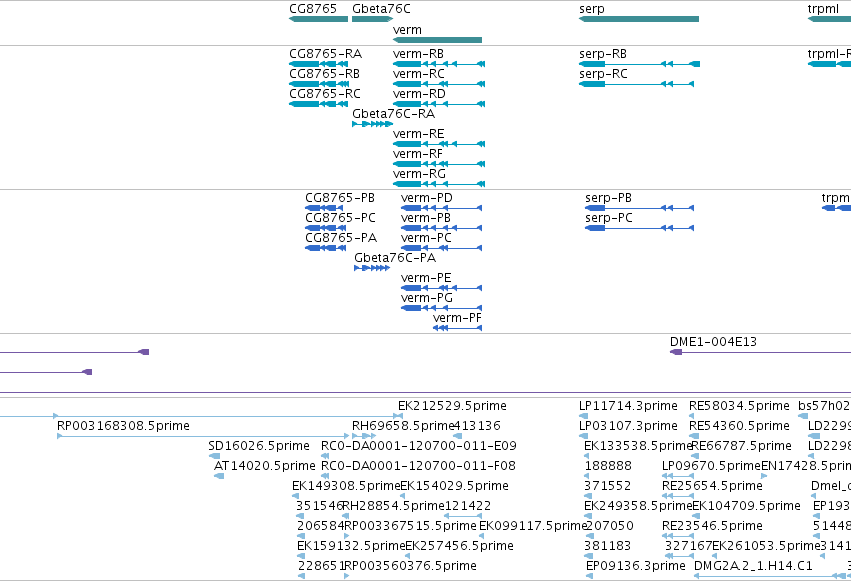Select the trpml gene label
Image resolution: width=851 pixels, height=581 pixels.
(823, 9)
